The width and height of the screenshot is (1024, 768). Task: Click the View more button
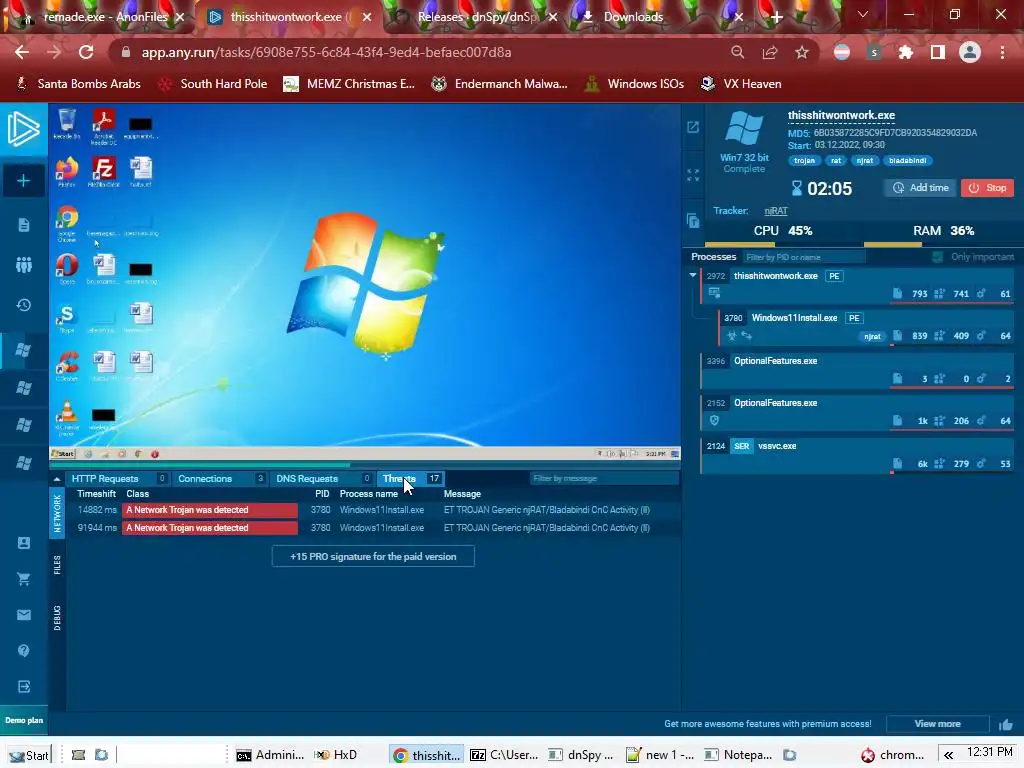[937, 724]
